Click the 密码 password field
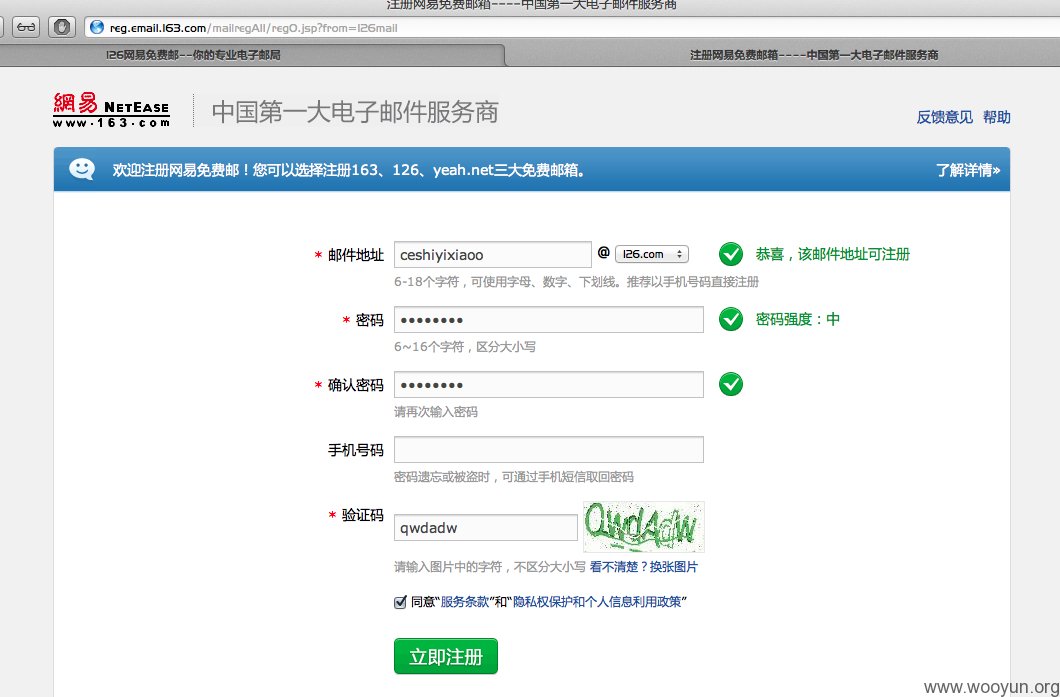 click(549, 320)
